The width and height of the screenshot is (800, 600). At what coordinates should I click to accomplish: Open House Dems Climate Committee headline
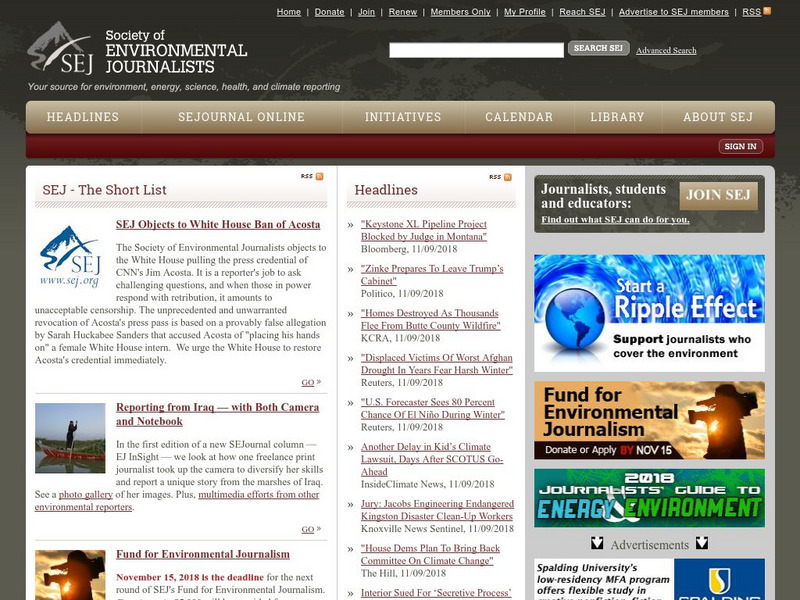430,554
